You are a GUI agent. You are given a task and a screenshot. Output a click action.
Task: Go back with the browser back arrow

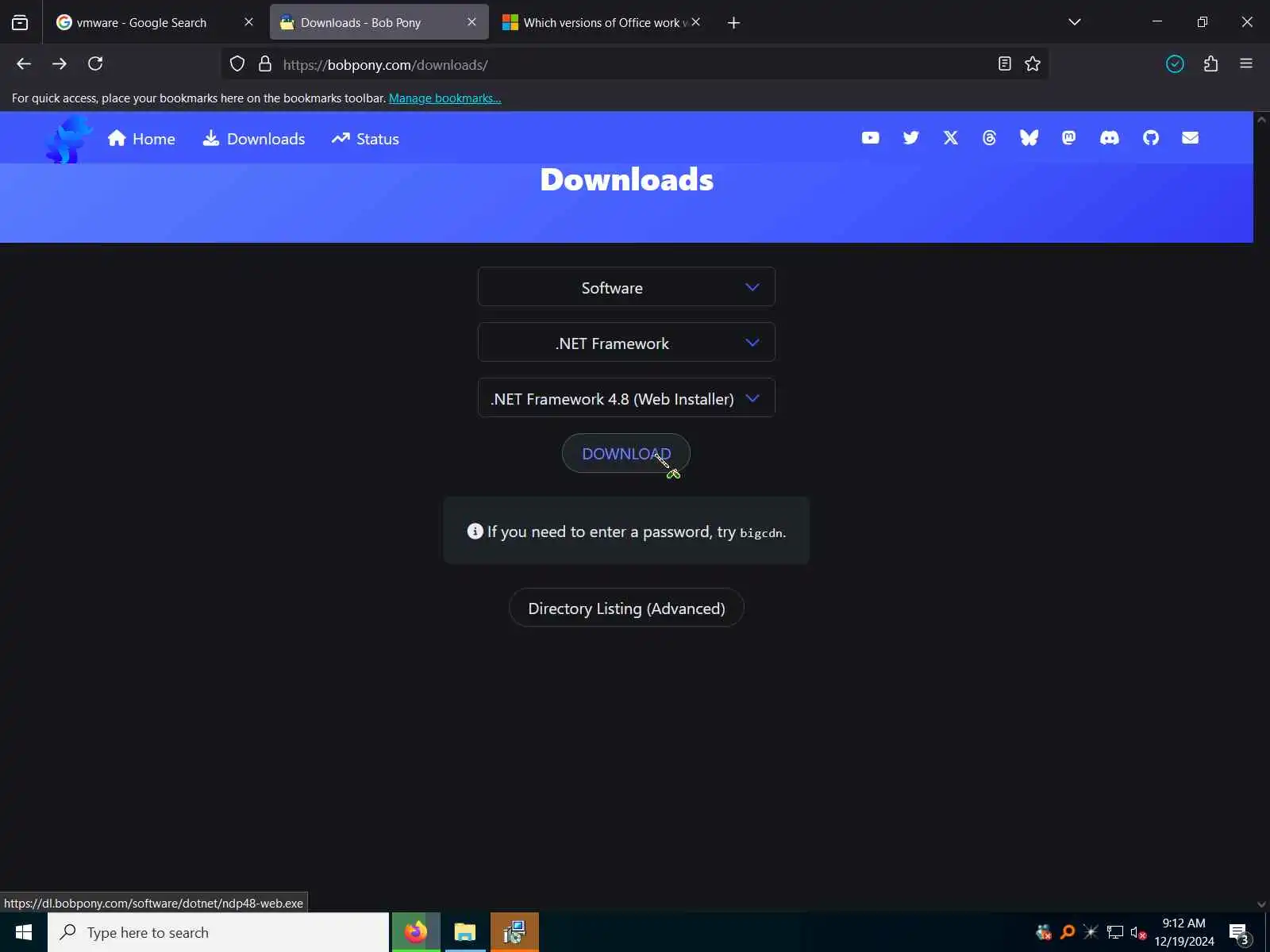pyautogui.click(x=24, y=64)
